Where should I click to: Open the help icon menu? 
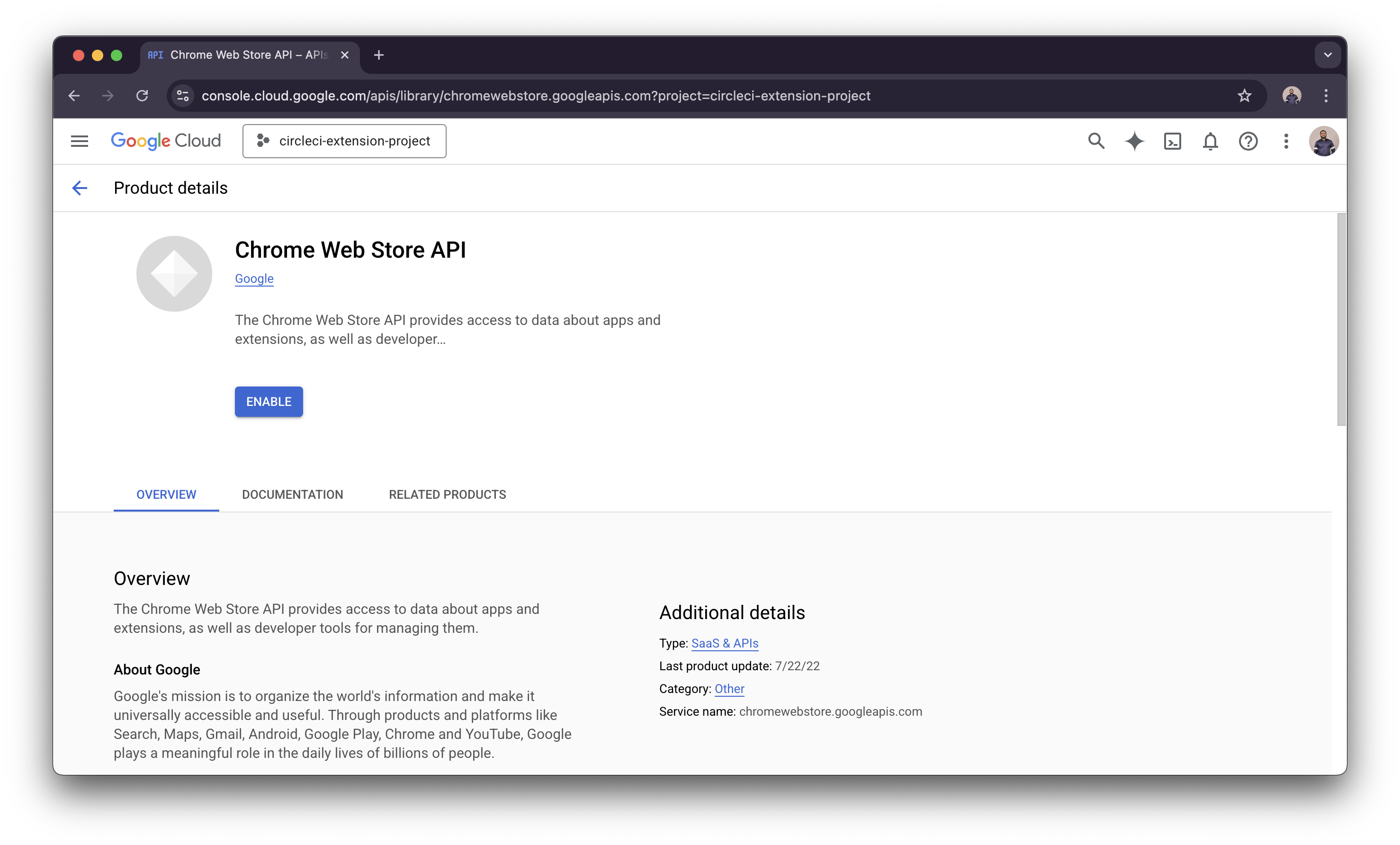(1248, 141)
